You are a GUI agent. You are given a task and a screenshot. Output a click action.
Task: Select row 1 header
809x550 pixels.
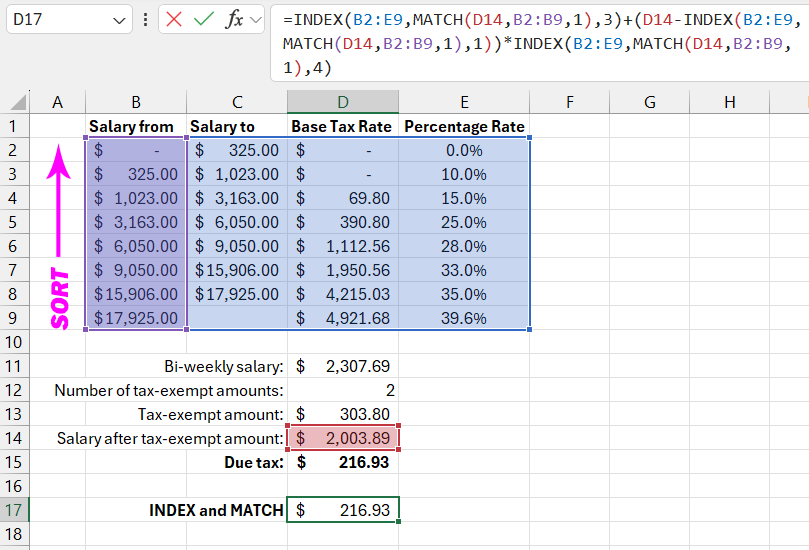pos(14,126)
